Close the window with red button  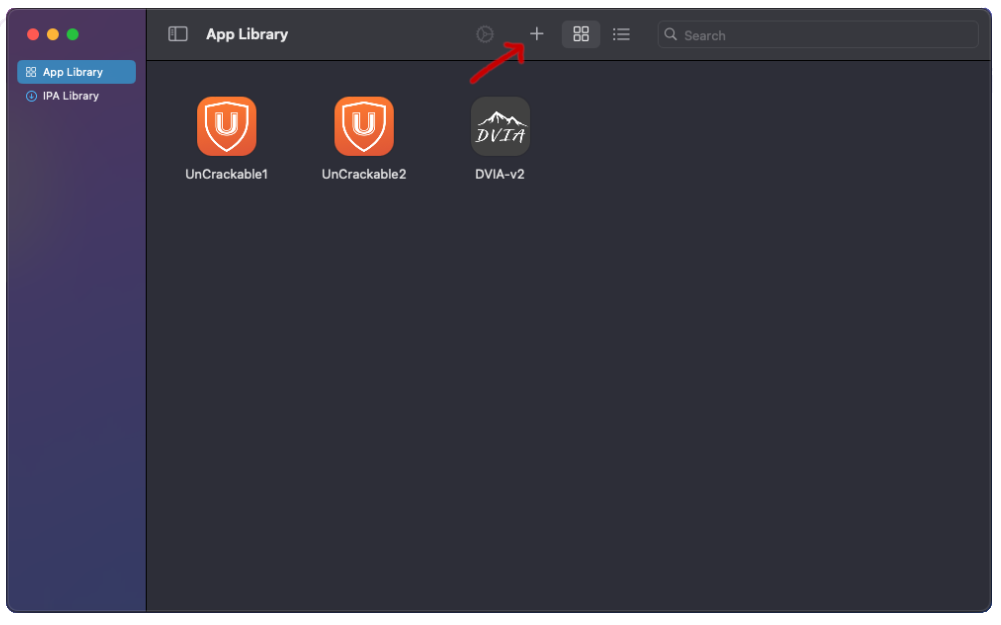[33, 34]
